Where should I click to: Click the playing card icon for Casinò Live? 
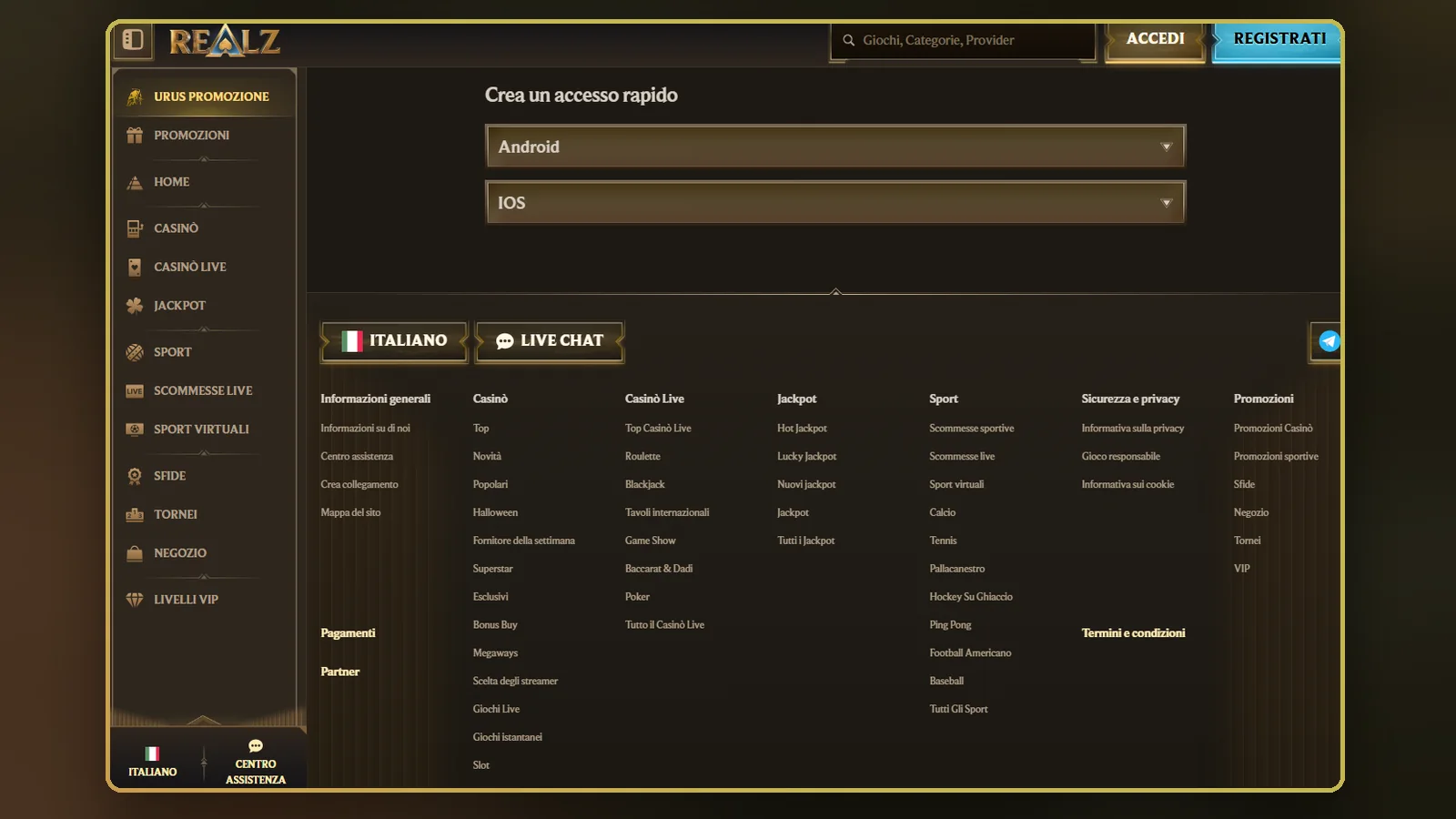click(135, 267)
